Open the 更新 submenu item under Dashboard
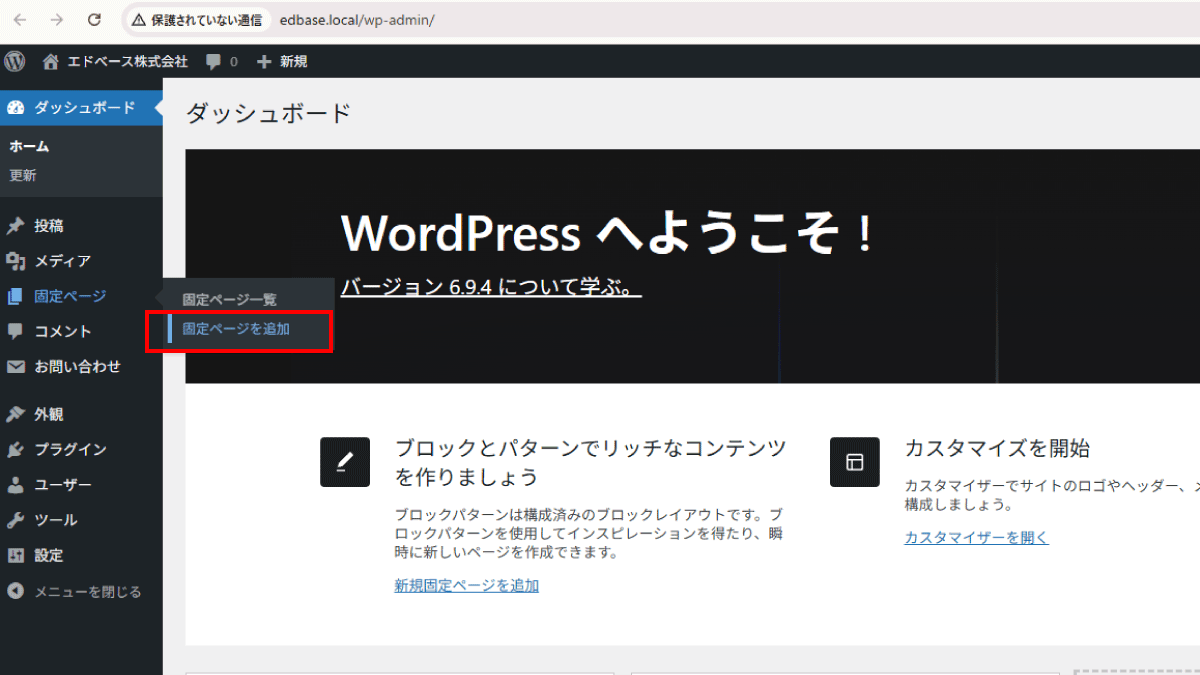This screenshot has width=1200, height=675. 23,175
